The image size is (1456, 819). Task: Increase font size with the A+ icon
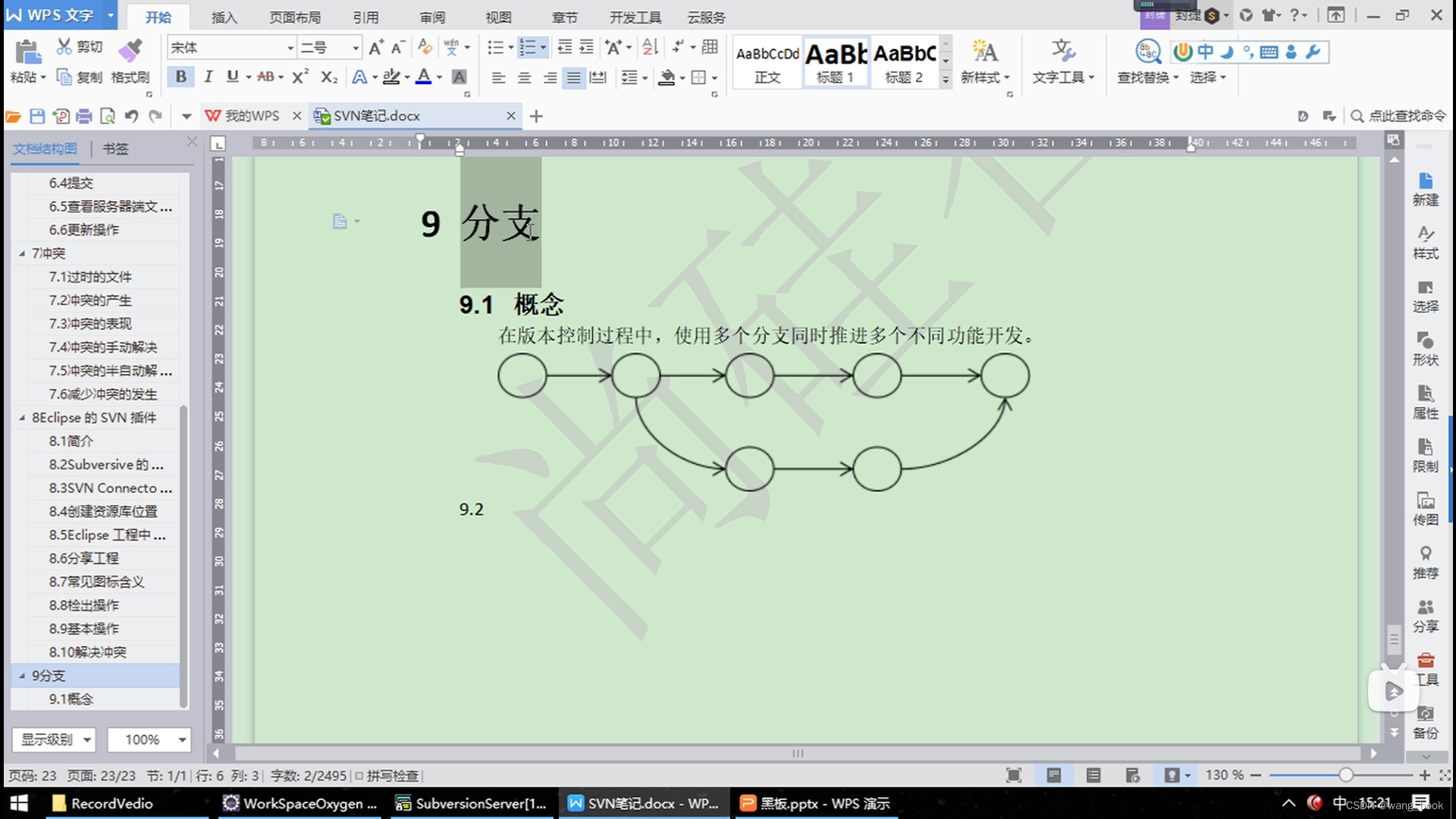(x=375, y=48)
